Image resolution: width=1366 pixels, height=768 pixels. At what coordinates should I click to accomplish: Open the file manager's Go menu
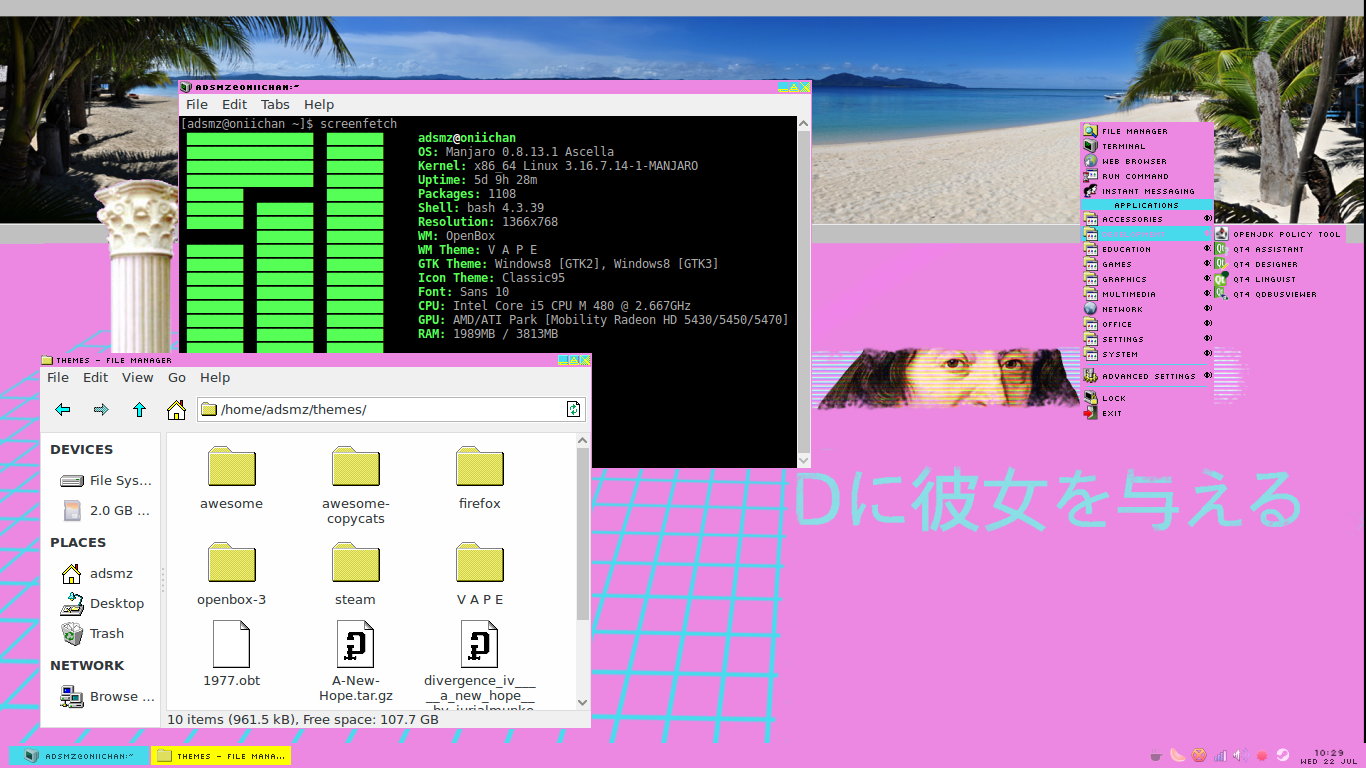point(177,377)
